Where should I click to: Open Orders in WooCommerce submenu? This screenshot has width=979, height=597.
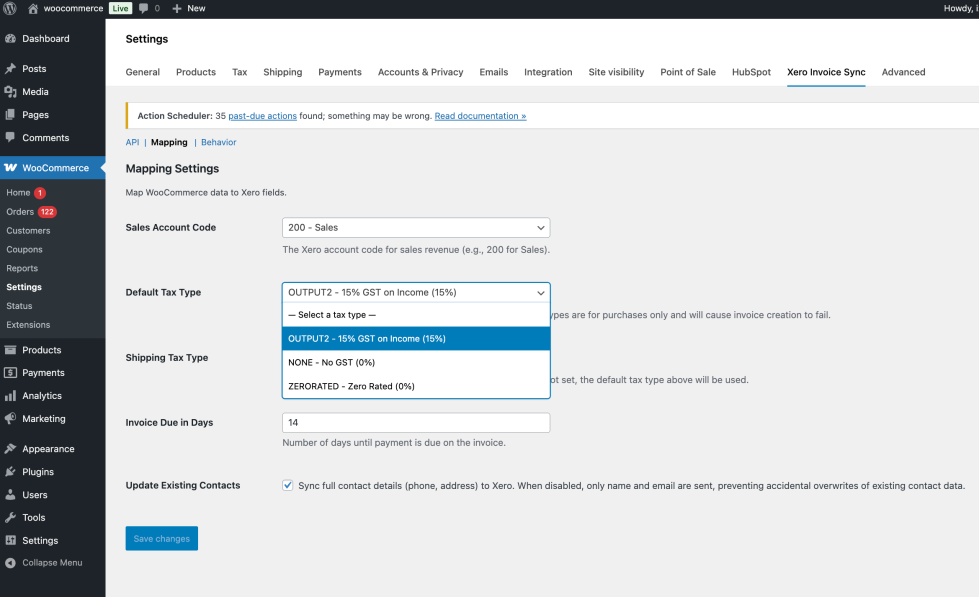pyautogui.click(x=20, y=212)
